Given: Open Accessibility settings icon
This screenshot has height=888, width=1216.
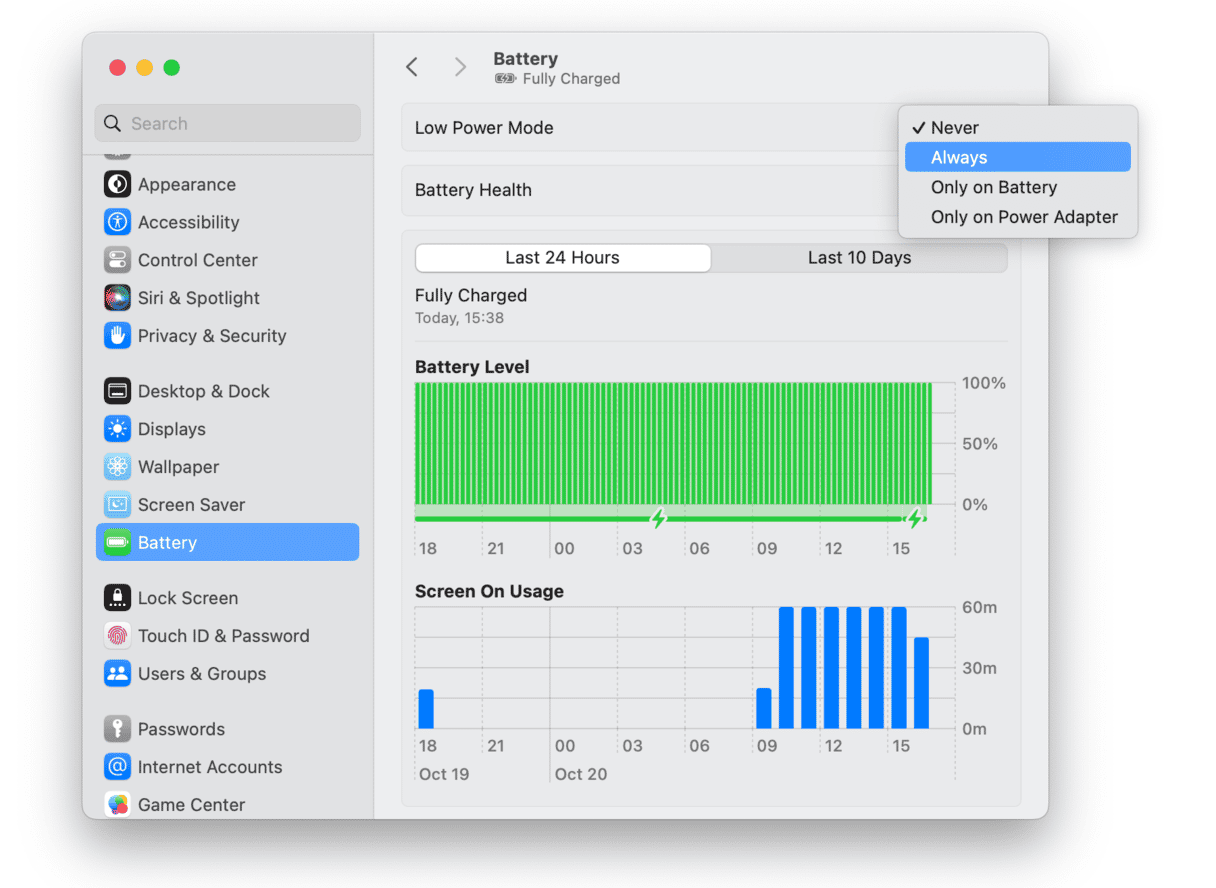Looking at the screenshot, I should click(x=117, y=222).
